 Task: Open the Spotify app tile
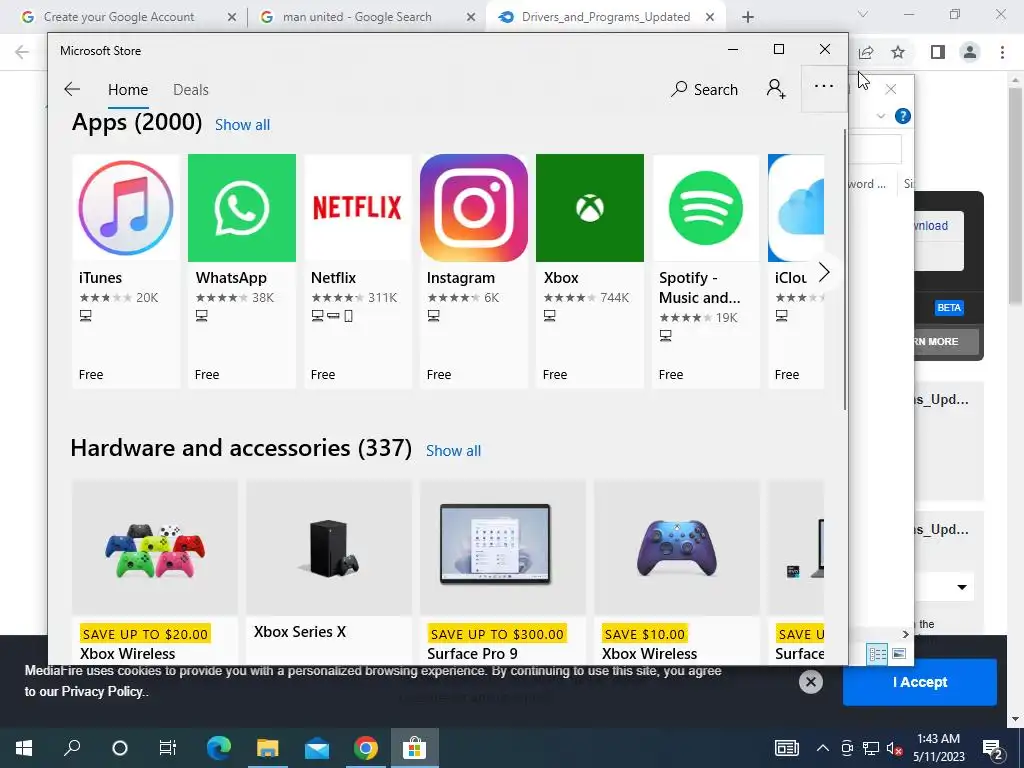pos(706,271)
